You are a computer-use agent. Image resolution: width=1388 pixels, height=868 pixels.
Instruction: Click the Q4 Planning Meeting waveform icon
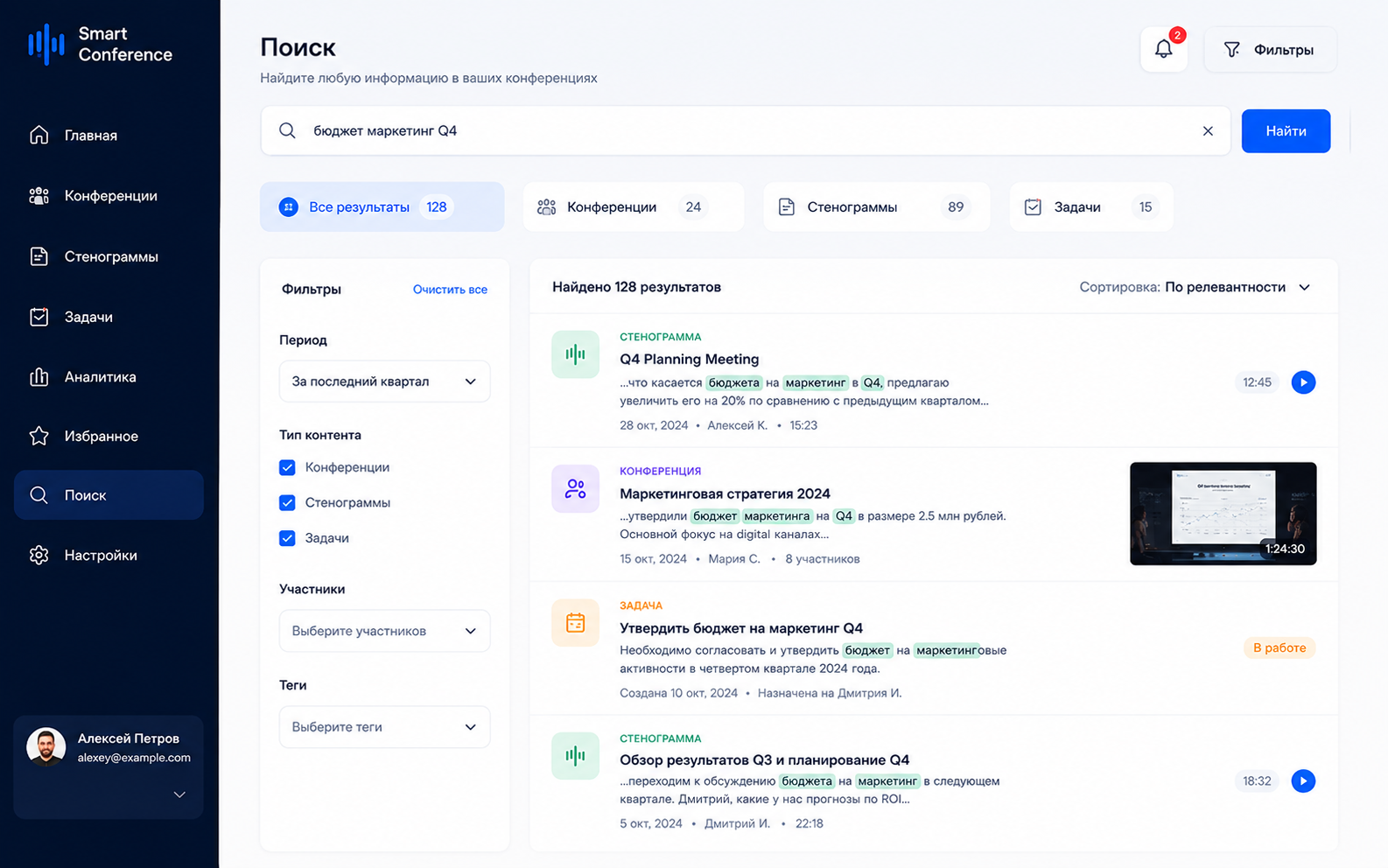575,354
